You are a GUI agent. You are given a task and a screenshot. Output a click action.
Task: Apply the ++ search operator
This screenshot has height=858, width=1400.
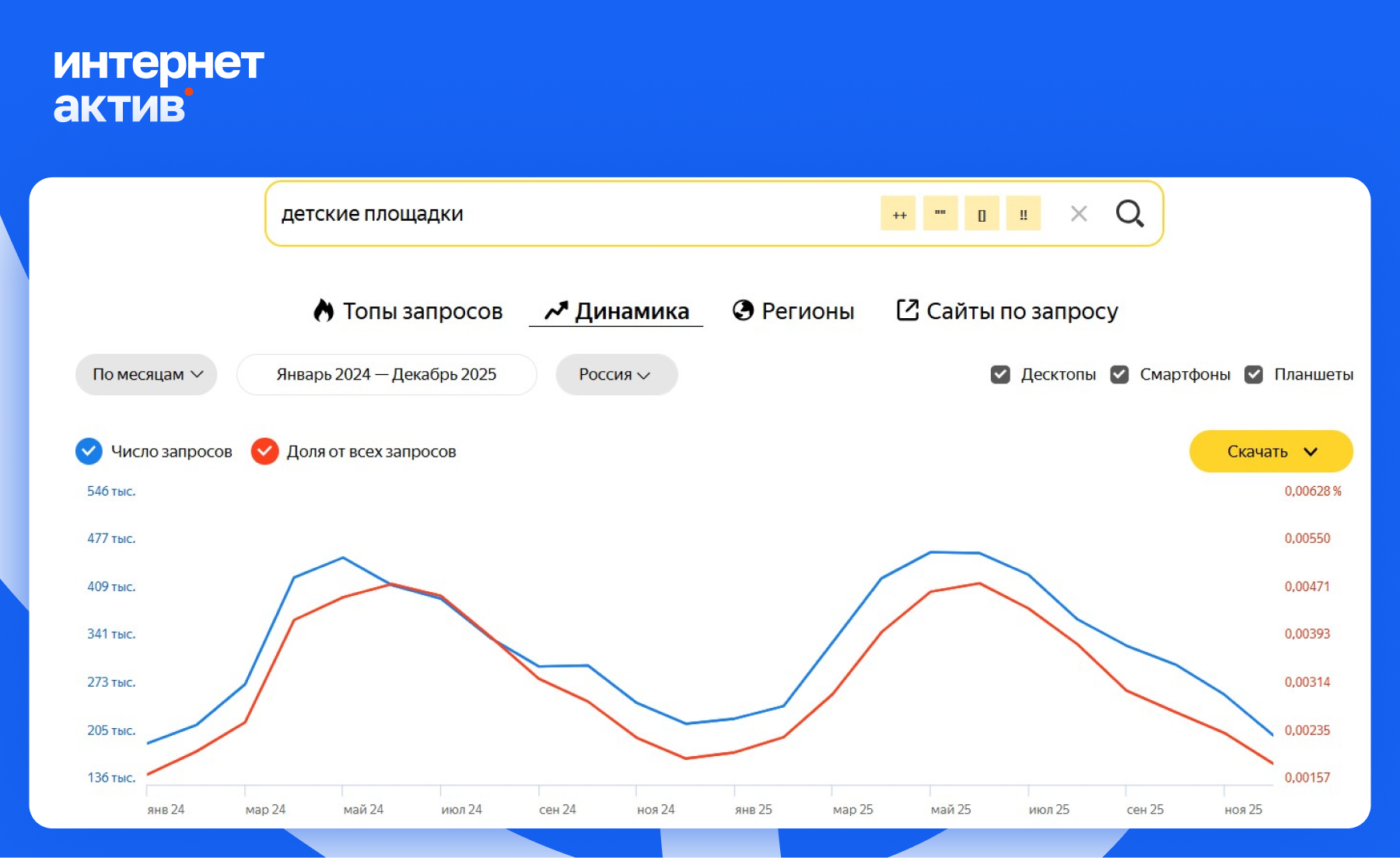[898, 214]
